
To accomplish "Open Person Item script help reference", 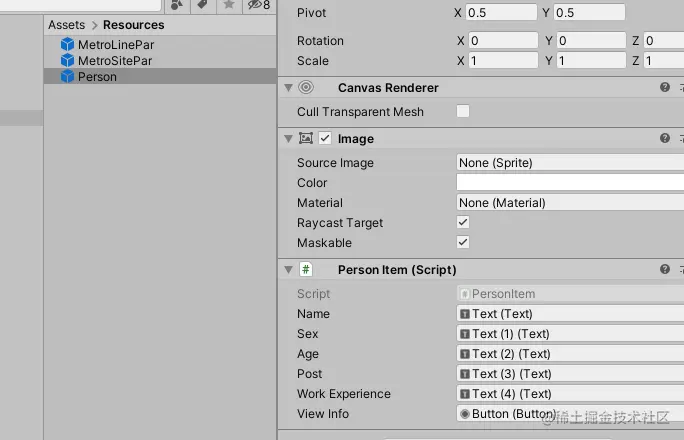I will pyautogui.click(x=665, y=269).
